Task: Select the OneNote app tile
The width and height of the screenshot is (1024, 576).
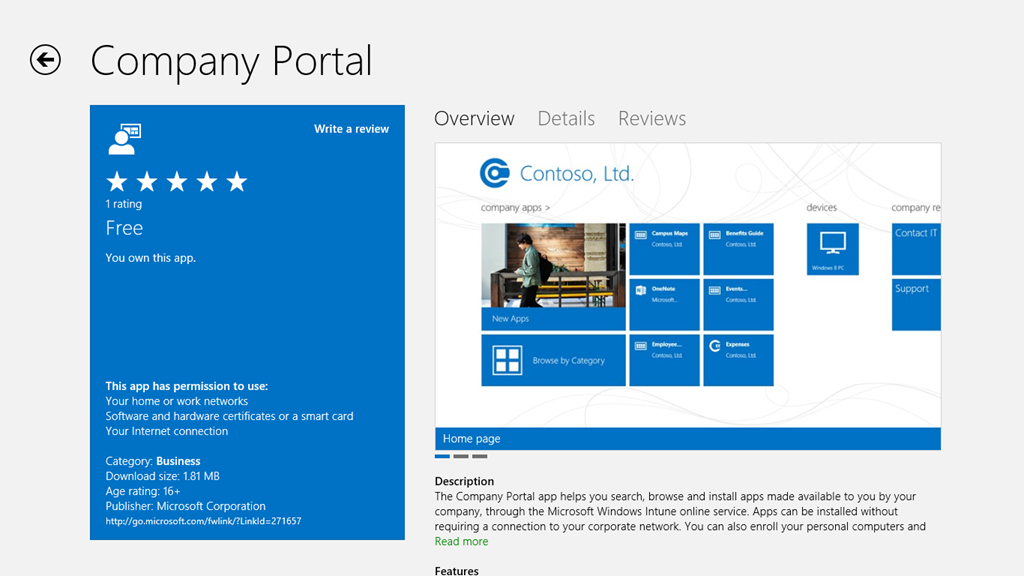Action: coord(665,304)
